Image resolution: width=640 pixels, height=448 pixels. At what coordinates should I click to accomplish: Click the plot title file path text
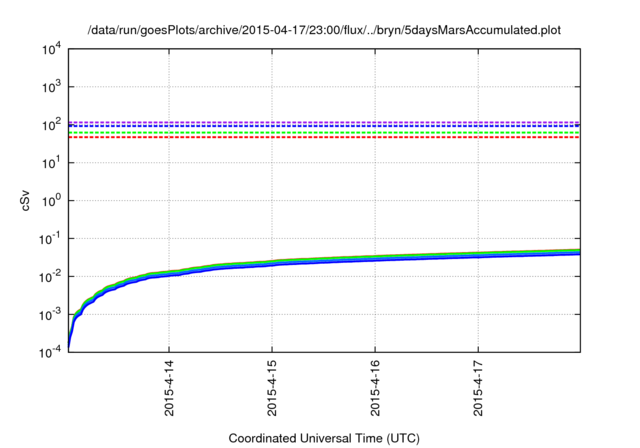coord(324,30)
